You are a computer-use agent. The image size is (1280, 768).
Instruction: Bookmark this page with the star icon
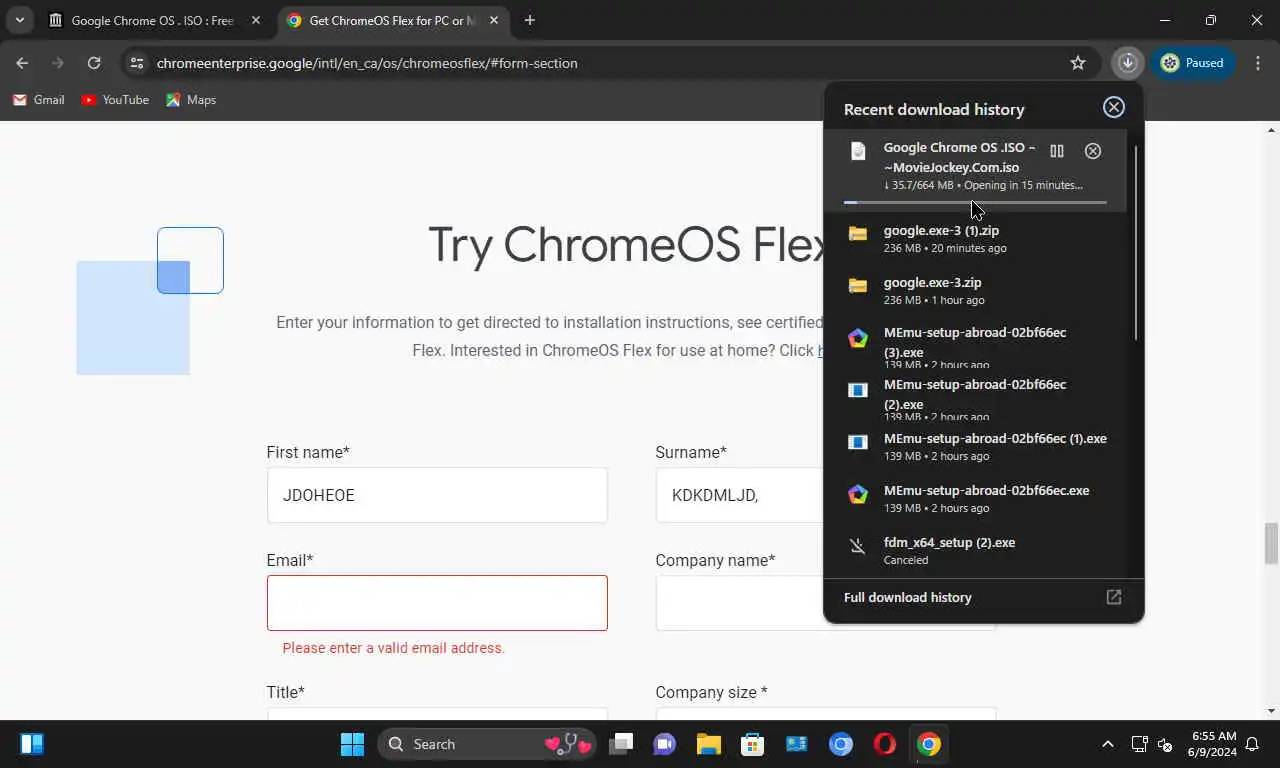point(1078,63)
